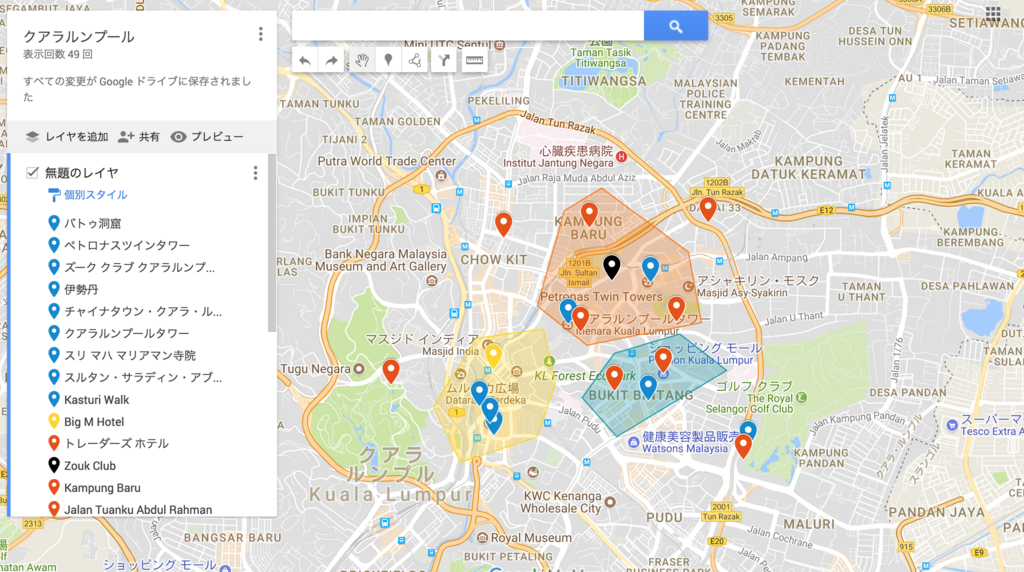Click the orange pin left of KL Forest Eco Park
Viewport: 1024px width, 572px height.
(614, 377)
